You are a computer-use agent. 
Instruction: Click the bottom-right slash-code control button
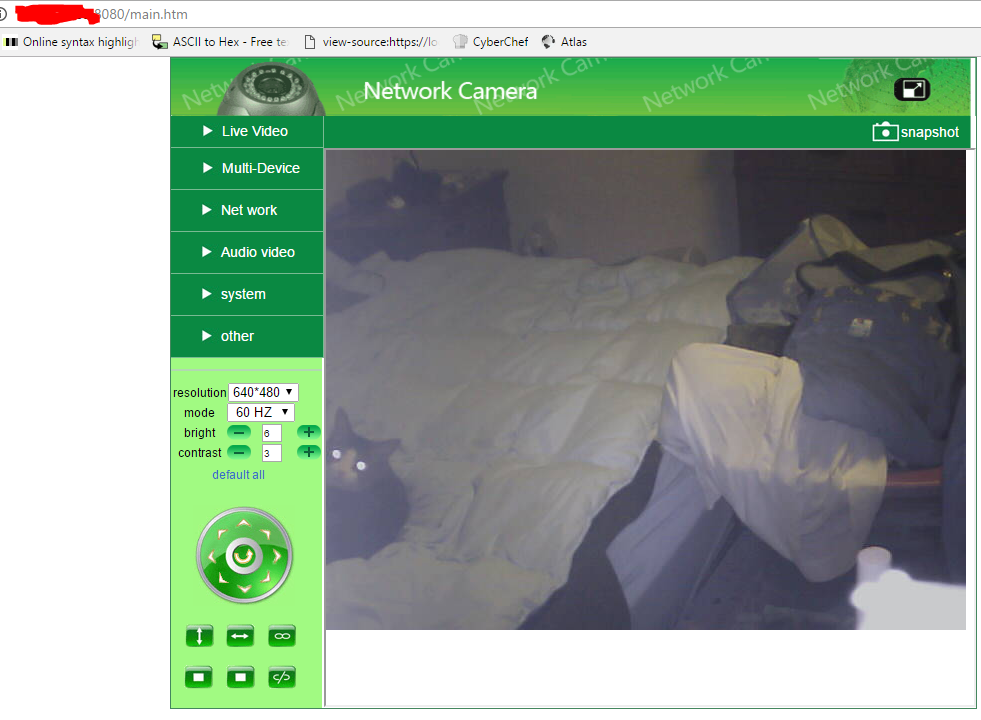(x=282, y=677)
